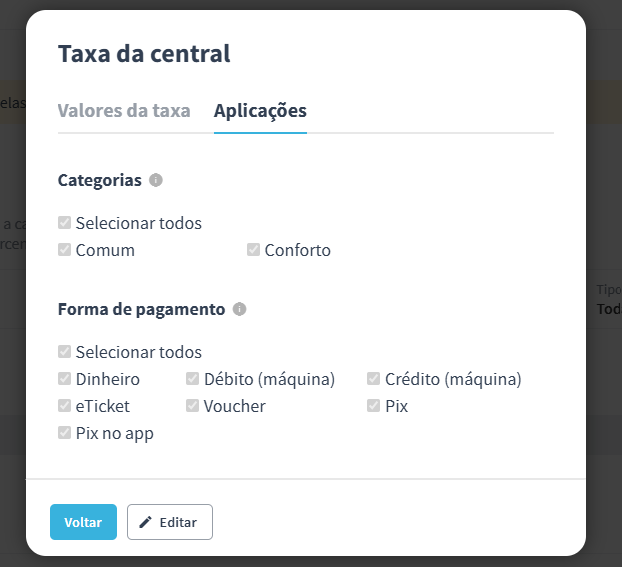Viewport: 622px width, 567px height.
Task: Switch to the Valores da taxa tab
Action: click(x=124, y=111)
